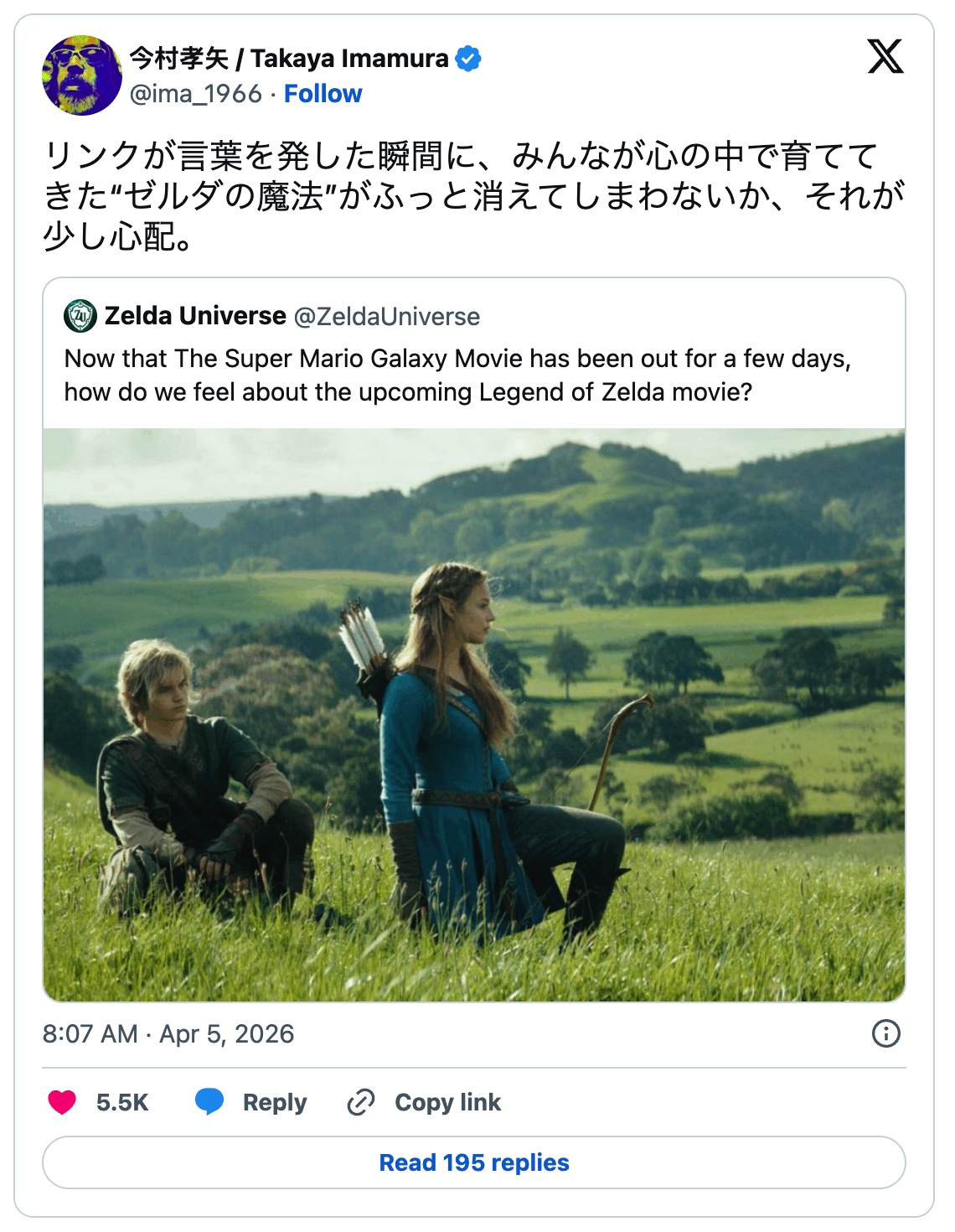Screen dimensions: 955x1232
Task: Click the blue reply bubble icon
Action: click(x=209, y=1102)
